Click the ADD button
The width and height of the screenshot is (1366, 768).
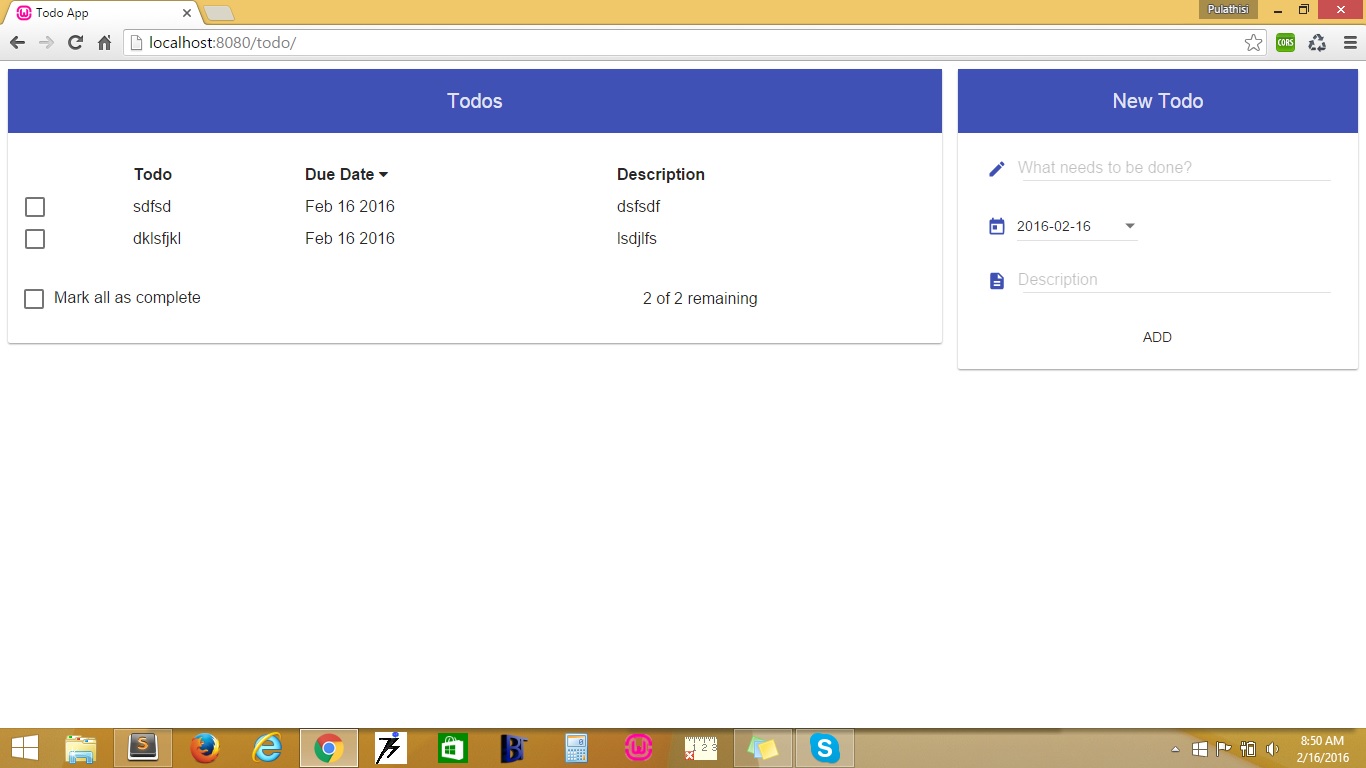[x=1157, y=337]
